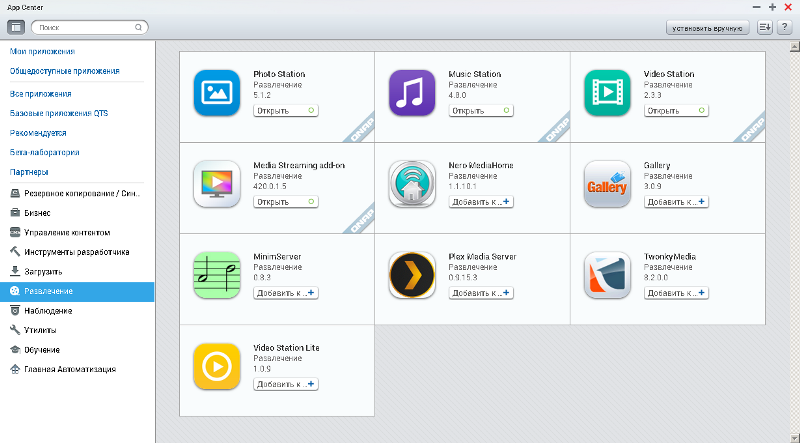The height and width of the screenshot is (443, 800).
Task: Click the Обучение graduation cap icon
Action: click(15, 350)
